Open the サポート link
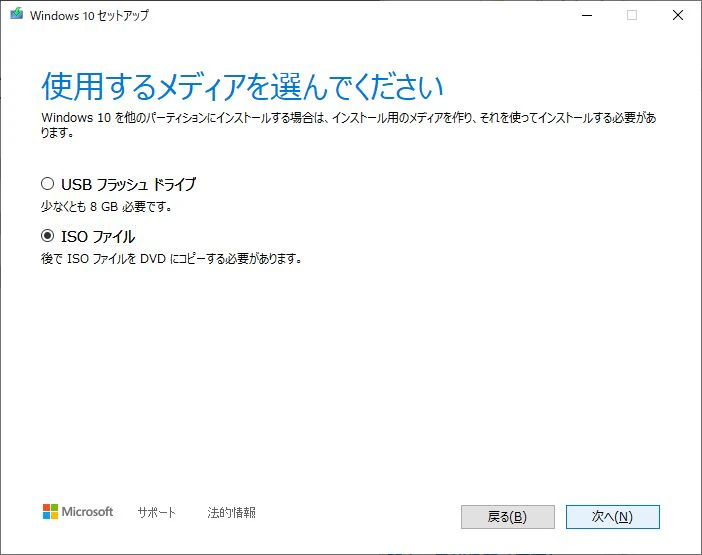Viewport: 702px width, 555px height. coord(156,512)
